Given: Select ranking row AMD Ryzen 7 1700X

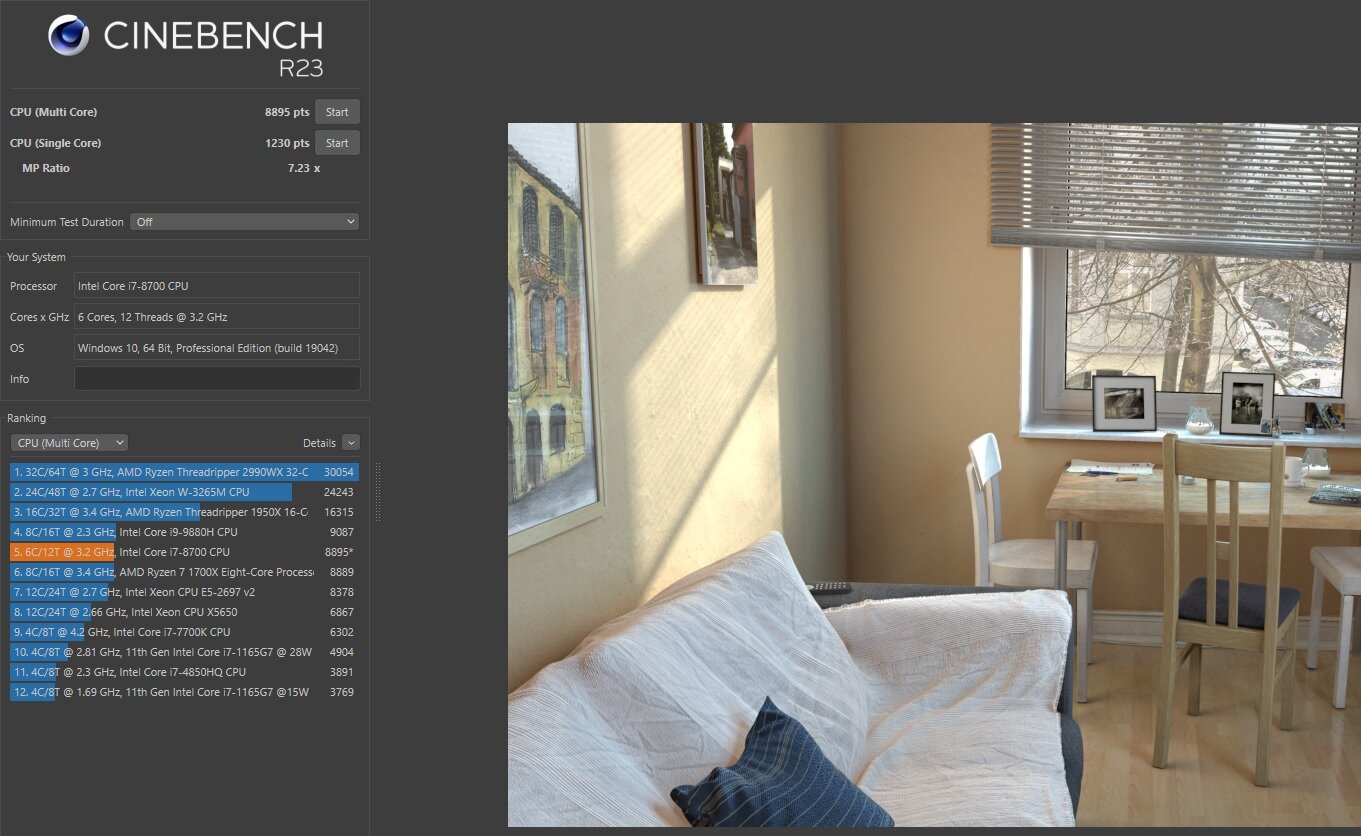Looking at the screenshot, I should [184, 572].
